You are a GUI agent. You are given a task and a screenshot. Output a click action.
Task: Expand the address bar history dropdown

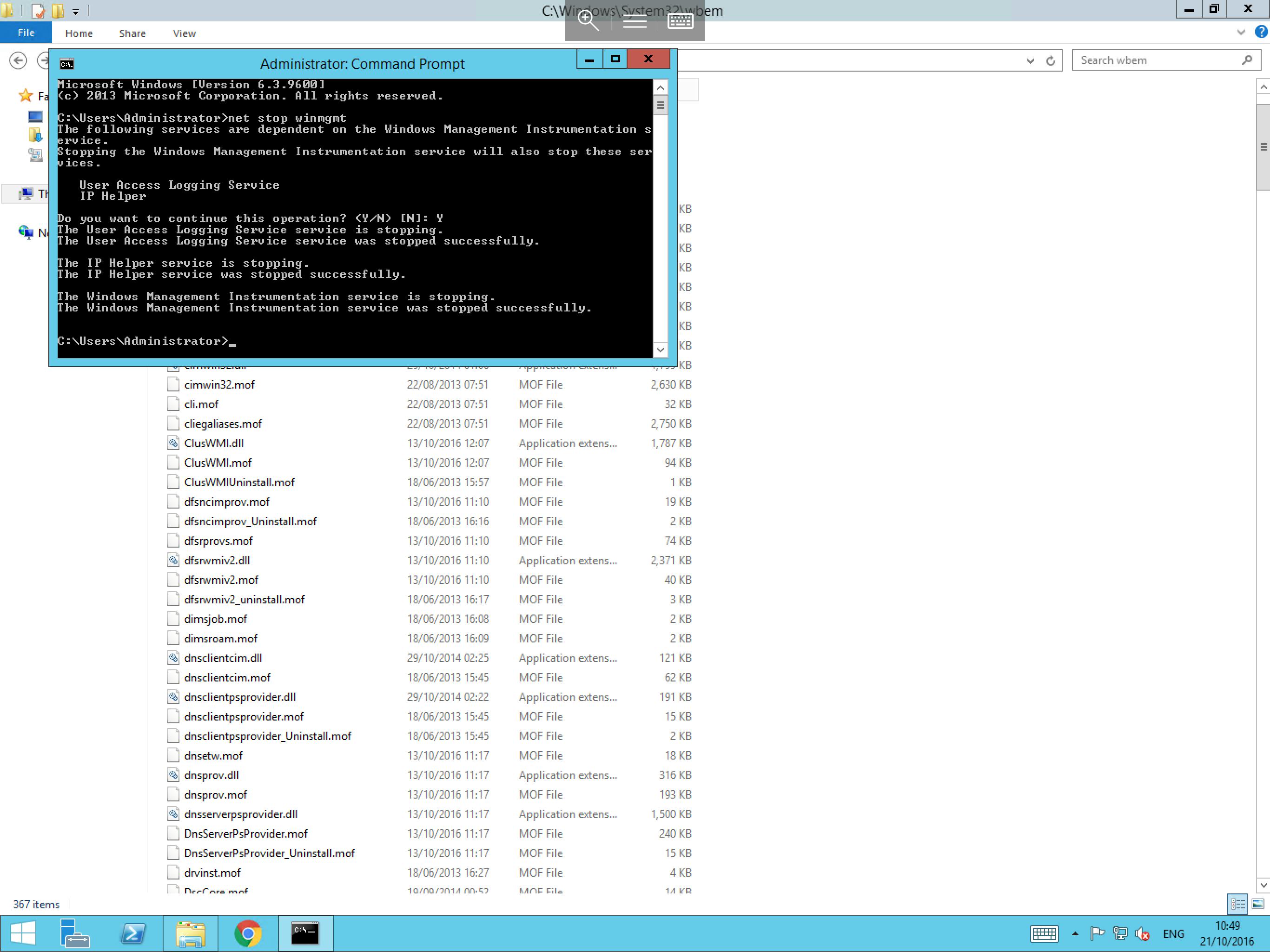pos(1030,61)
